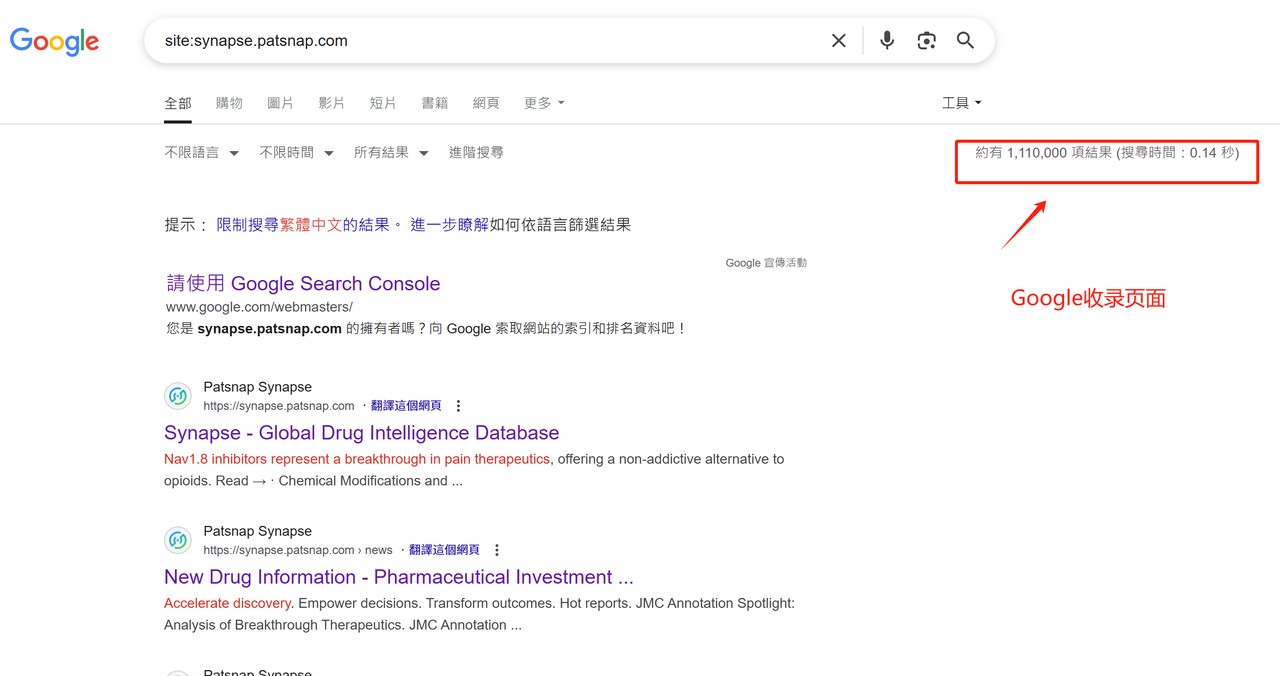Open Synapse - Global Drug Intelligence Database result
This screenshot has height=676, width=1280.
point(361,433)
